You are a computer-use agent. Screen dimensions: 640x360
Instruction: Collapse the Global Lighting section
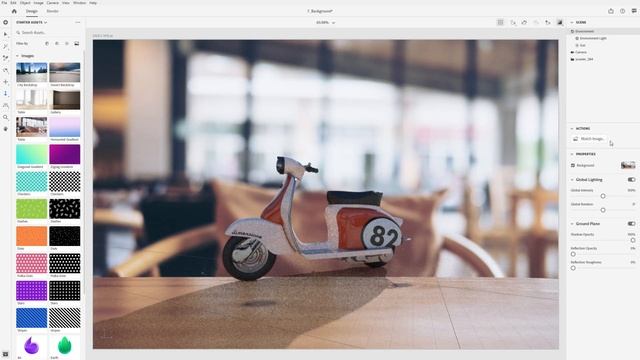tap(572, 180)
